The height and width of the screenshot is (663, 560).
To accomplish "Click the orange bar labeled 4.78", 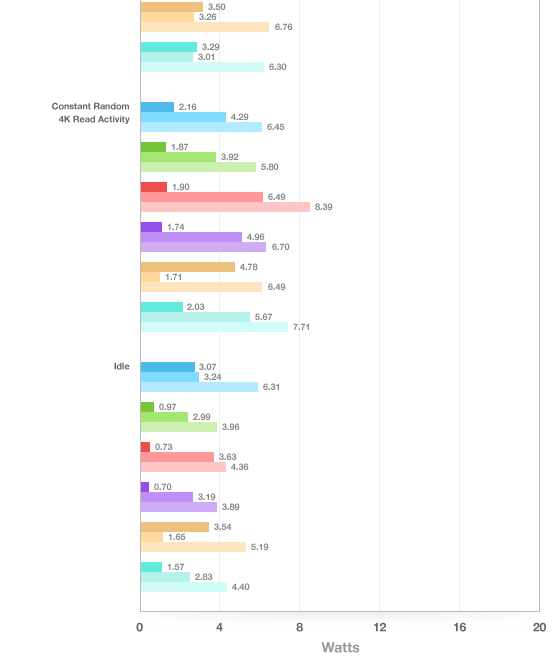I will click(x=188, y=267).
